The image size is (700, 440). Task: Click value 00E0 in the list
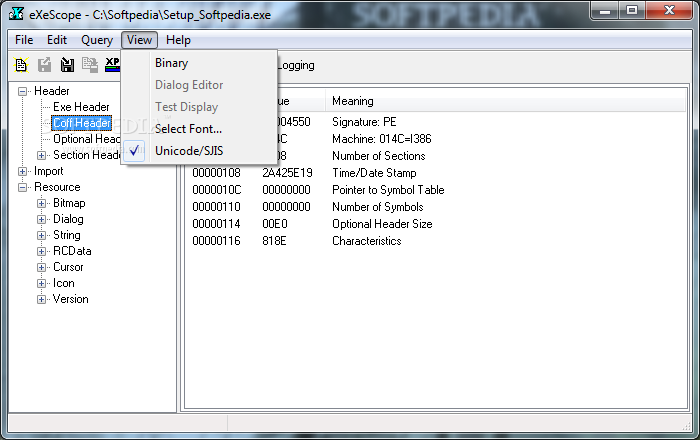coord(275,224)
